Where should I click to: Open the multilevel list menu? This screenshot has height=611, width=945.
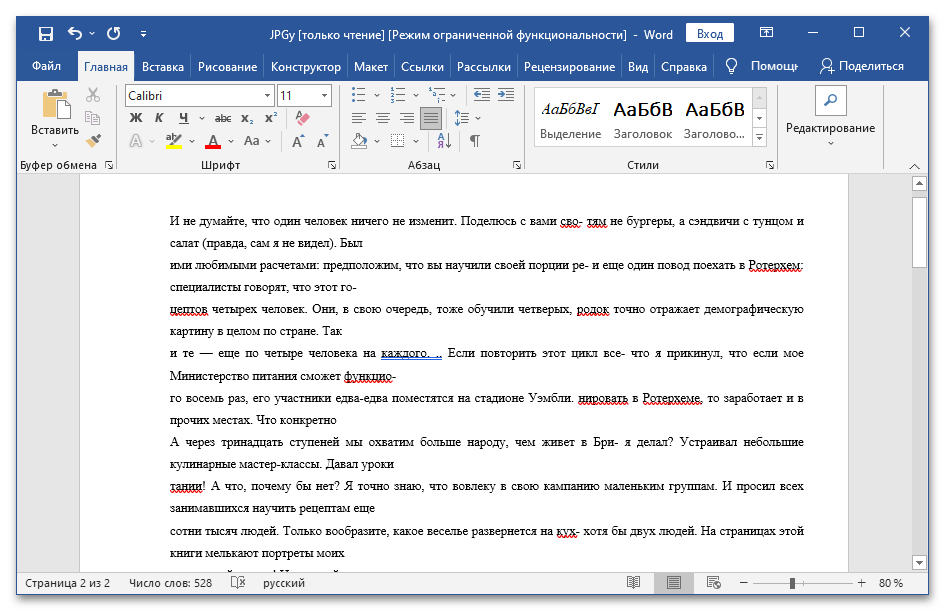click(x=437, y=95)
